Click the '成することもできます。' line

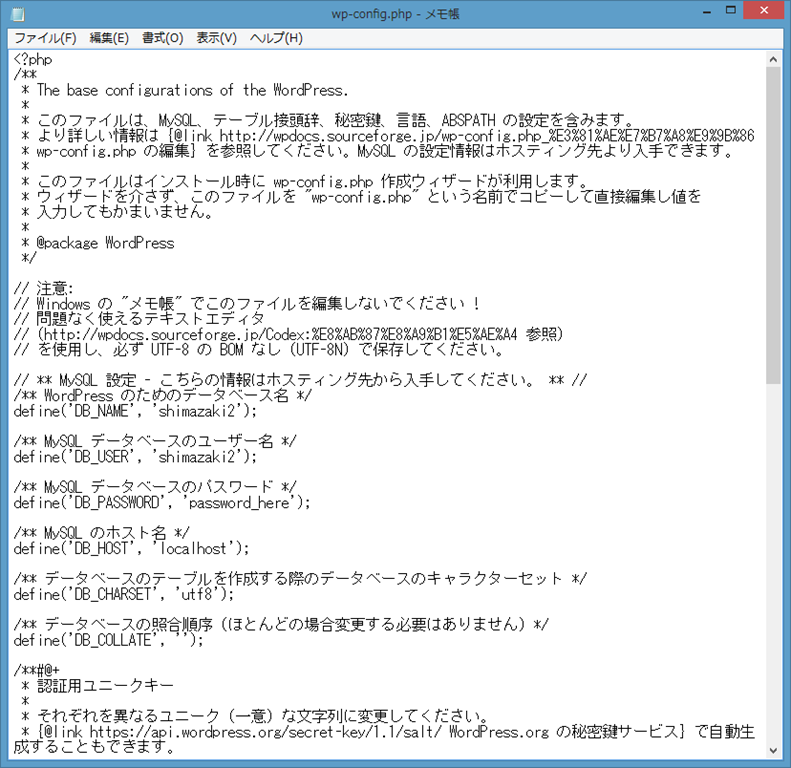[94, 746]
